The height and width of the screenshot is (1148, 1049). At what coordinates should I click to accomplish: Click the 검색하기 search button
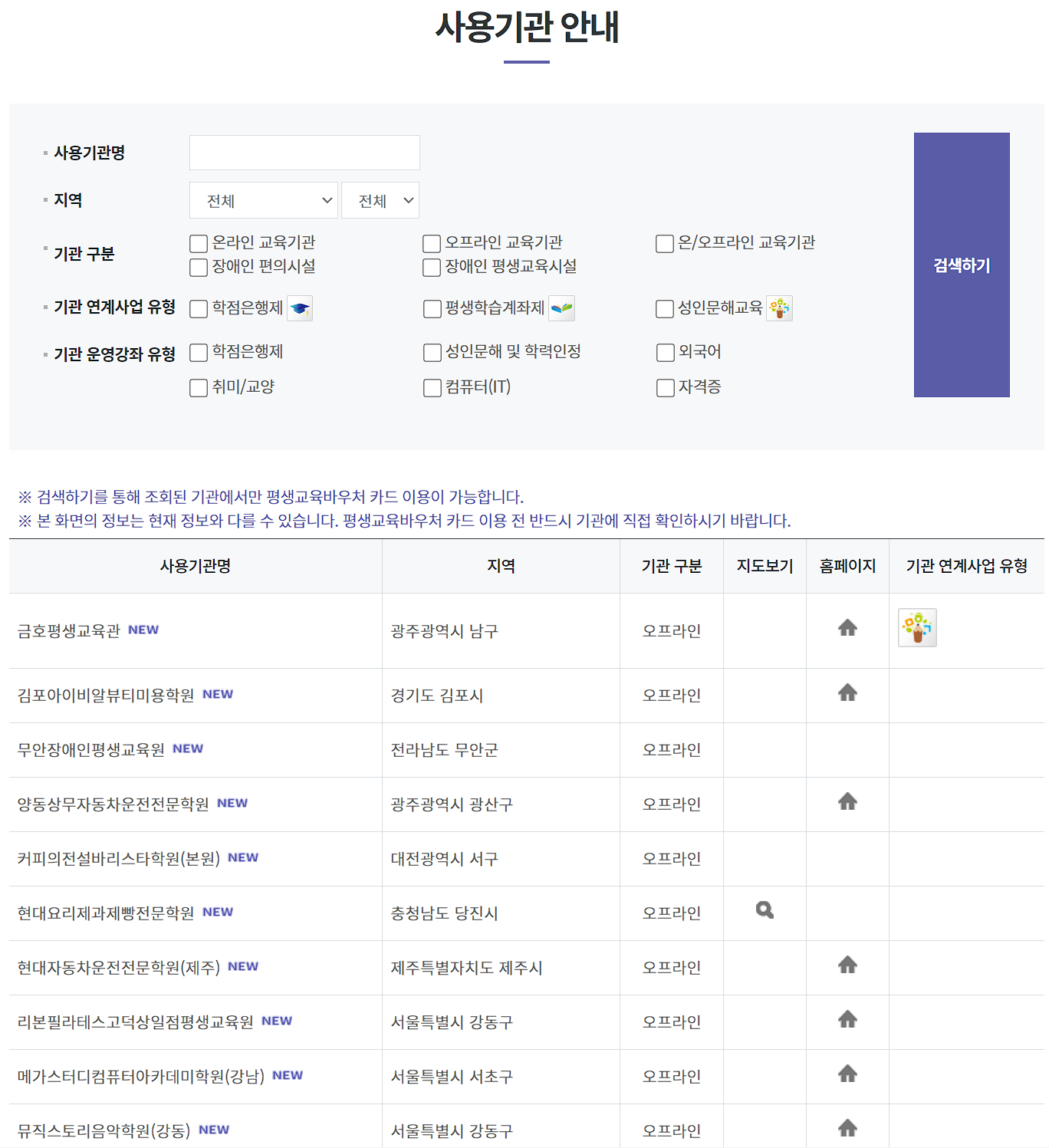click(961, 265)
